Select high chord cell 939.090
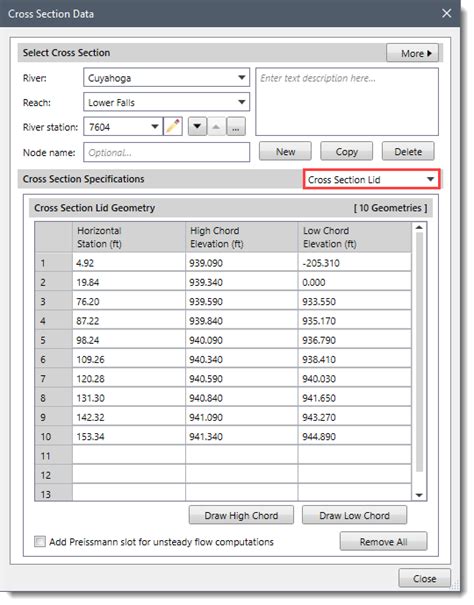474x605 pixels. [242, 263]
